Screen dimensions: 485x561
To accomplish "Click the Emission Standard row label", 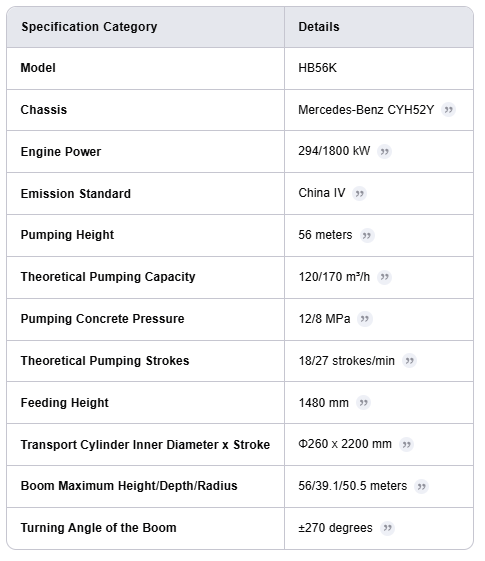I will 75,194.
